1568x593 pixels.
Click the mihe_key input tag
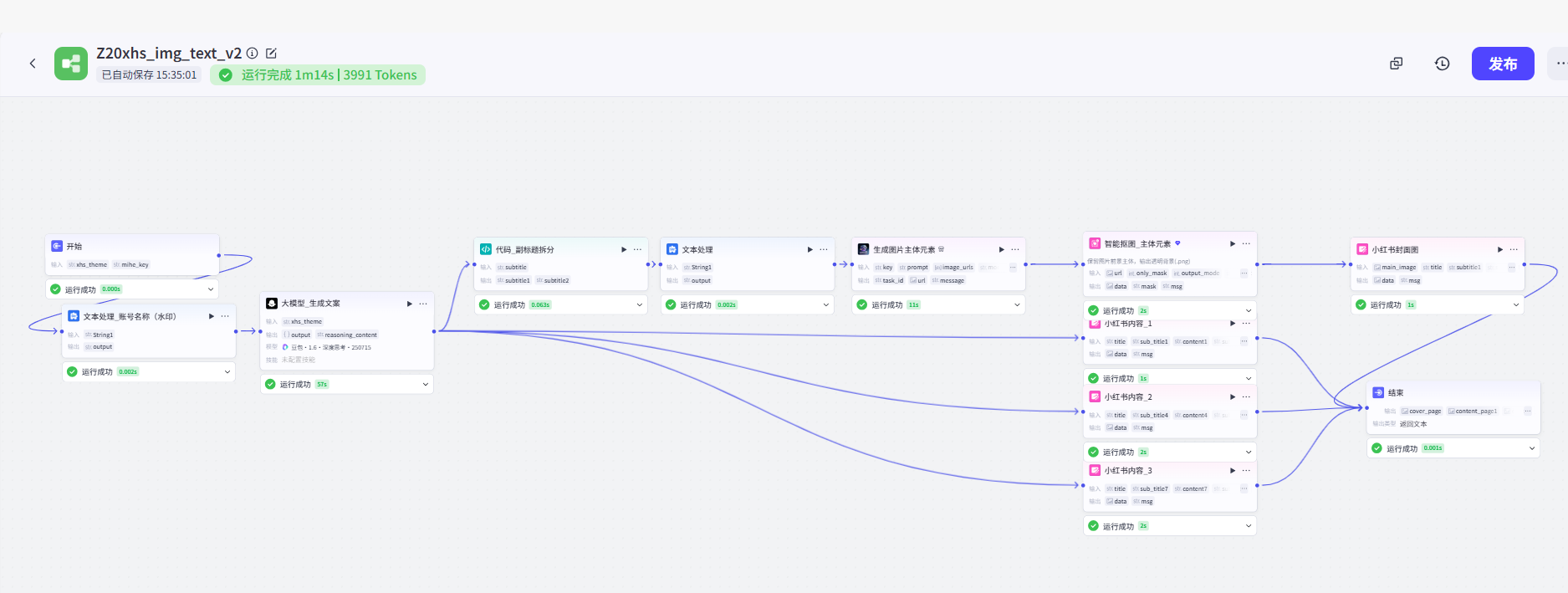click(x=131, y=264)
